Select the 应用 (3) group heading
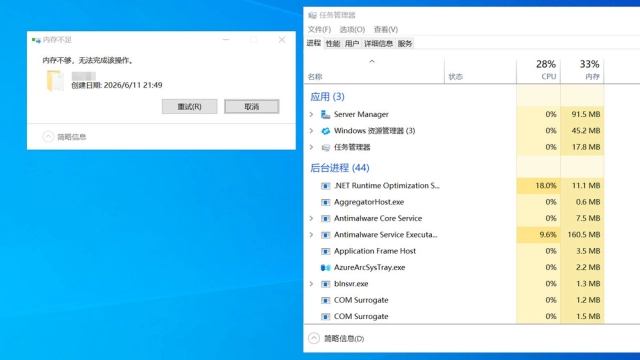 (x=327, y=97)
